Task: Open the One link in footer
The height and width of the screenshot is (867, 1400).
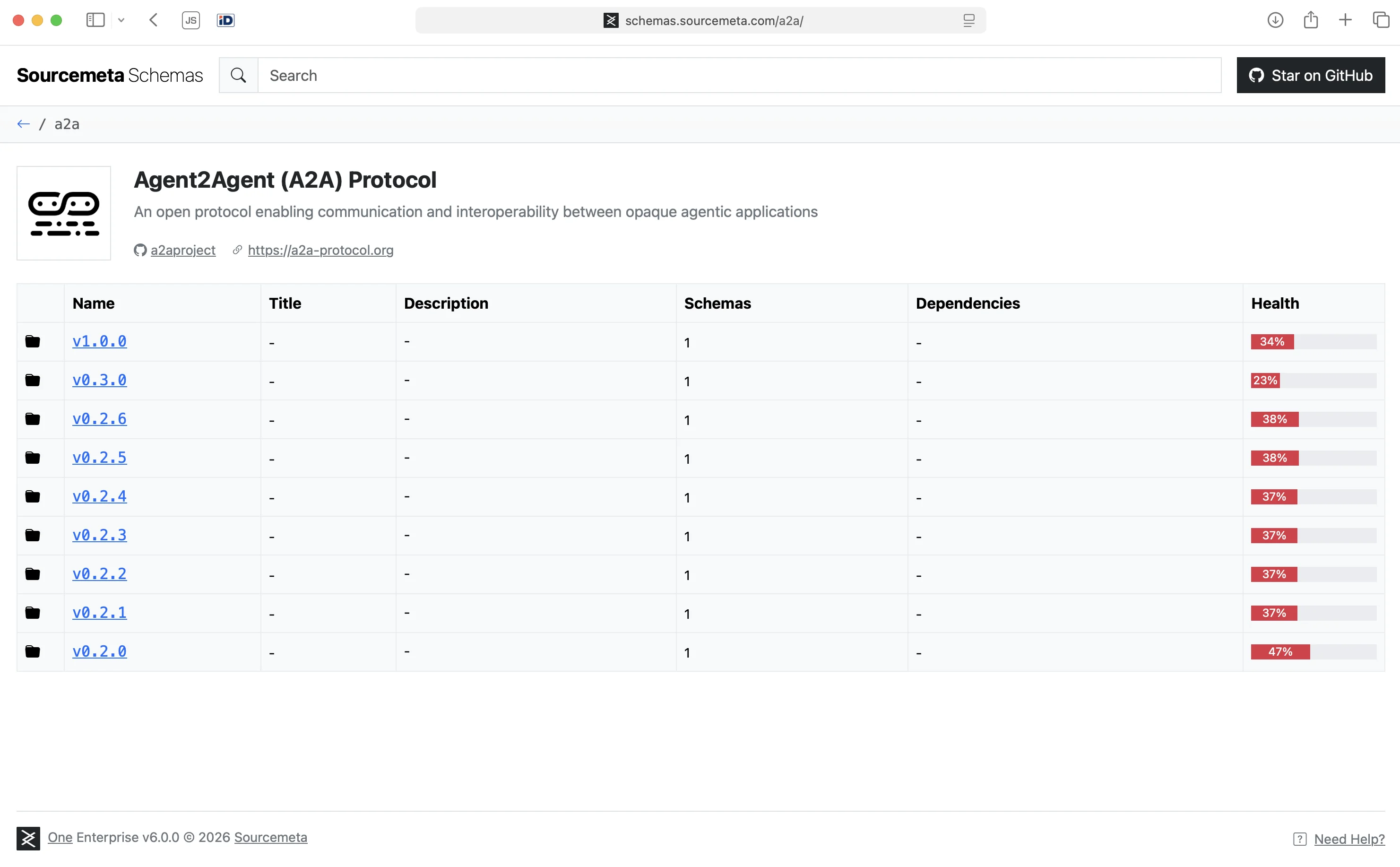Action: (x=60, y=837)
